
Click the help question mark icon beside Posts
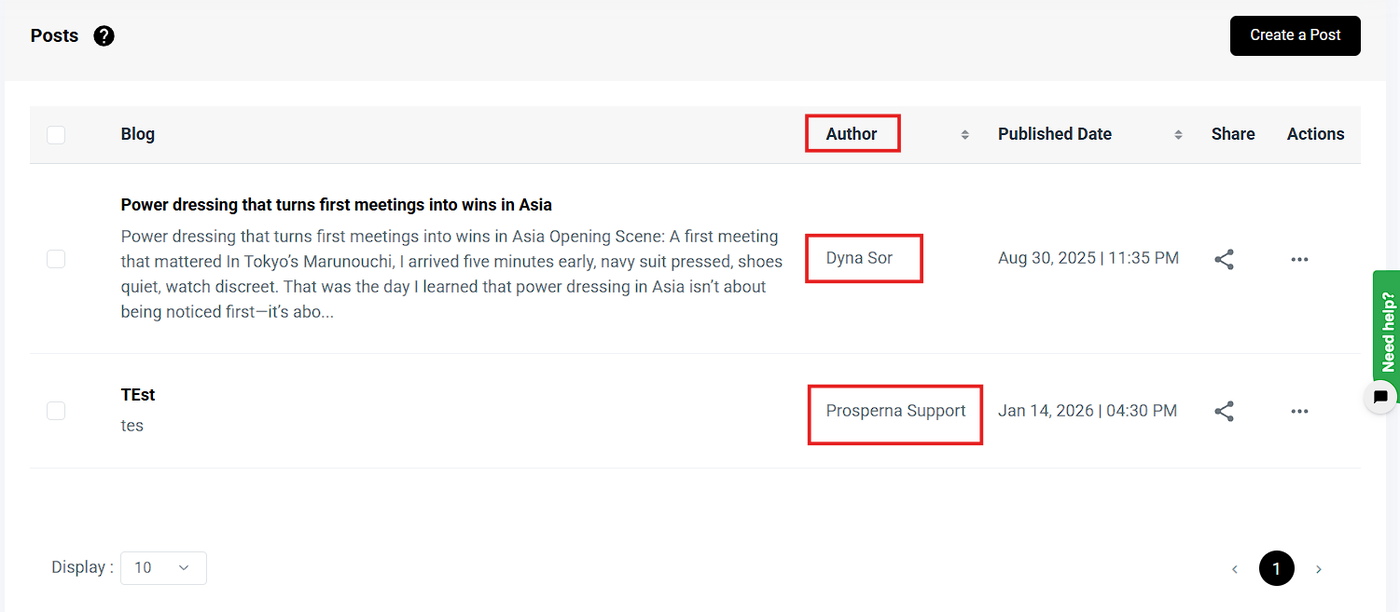[104, 36]
